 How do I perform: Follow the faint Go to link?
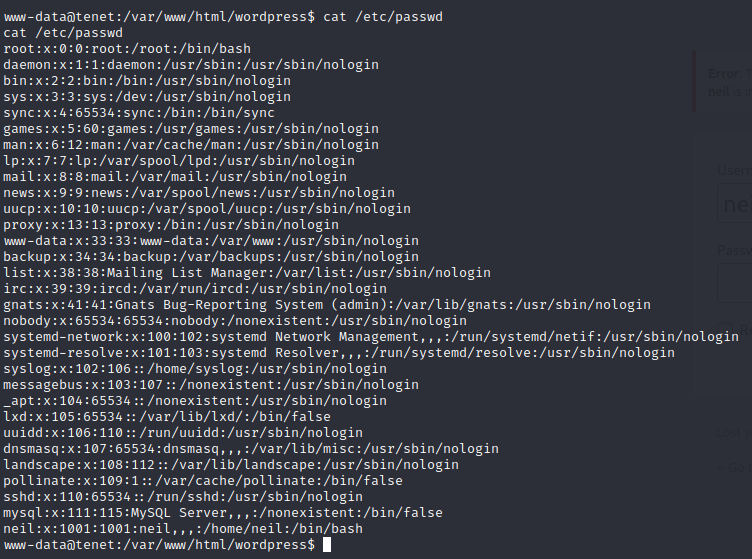click(x=734, y=467)
